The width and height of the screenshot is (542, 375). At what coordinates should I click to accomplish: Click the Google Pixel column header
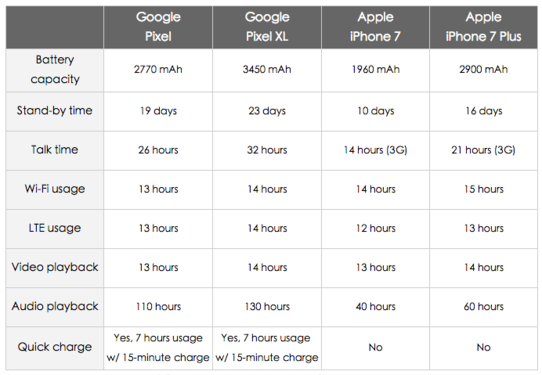[x=158, y=27]
